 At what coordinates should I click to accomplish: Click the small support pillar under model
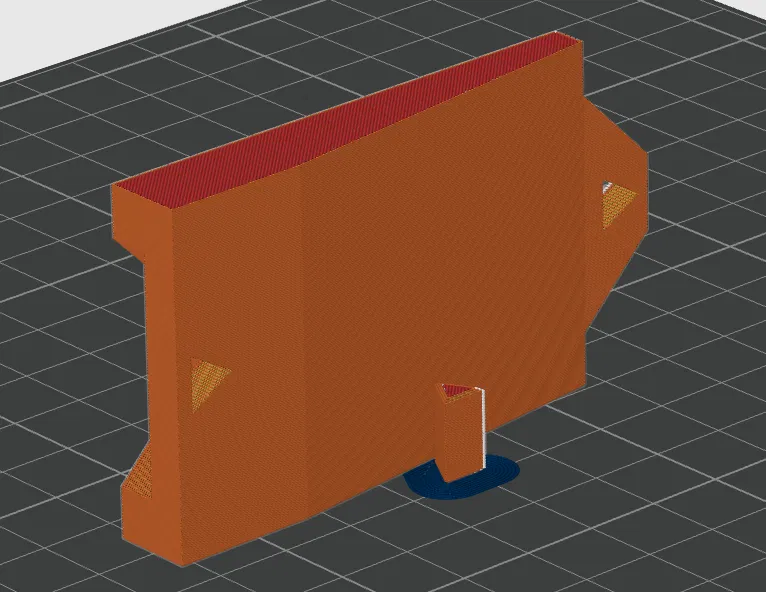pos(463,432)
